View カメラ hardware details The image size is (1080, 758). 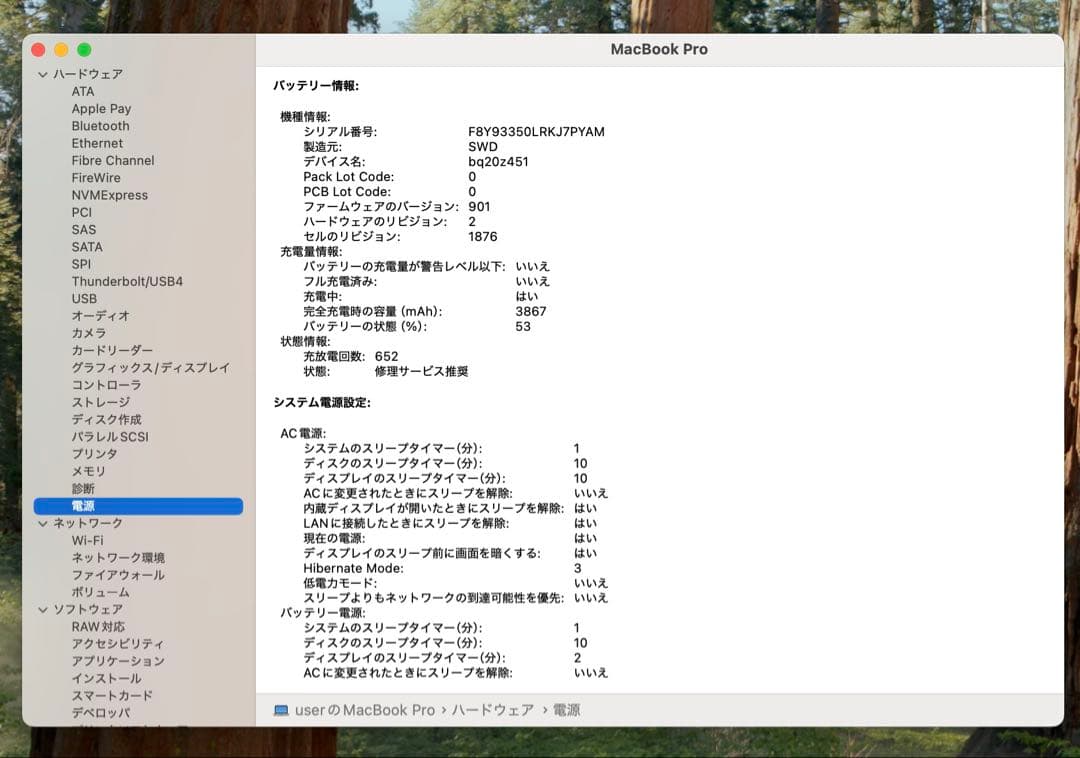click(x=90, y=333)
